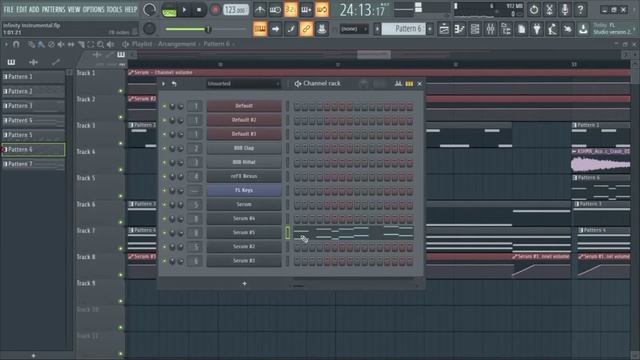The width and height of the screenshot is (640, 360).
Task: Select the playlist magnet snap icon
Action: tap(16, 44)
